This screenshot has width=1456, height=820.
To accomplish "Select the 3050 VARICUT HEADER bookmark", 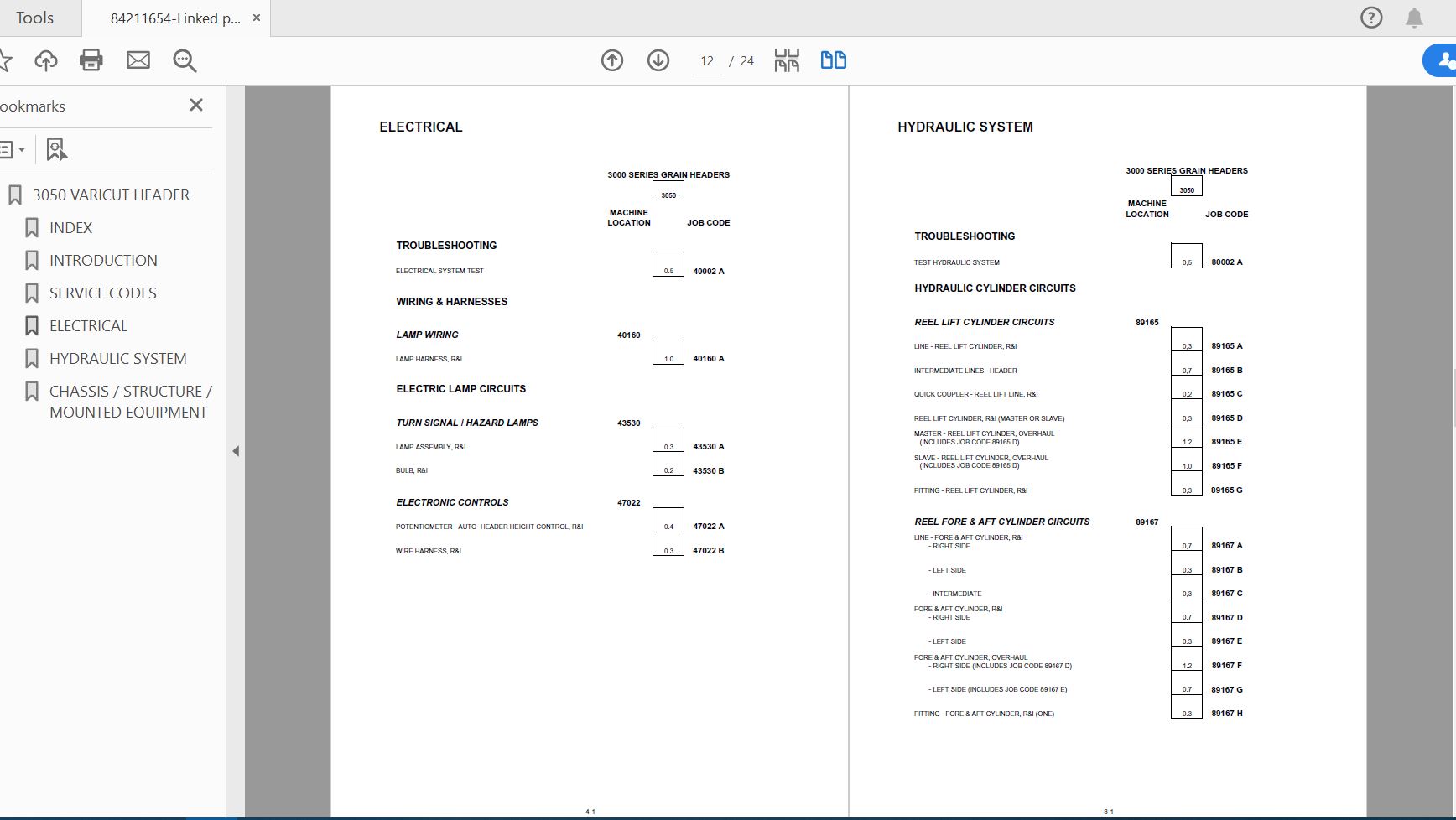I will 111,195.
